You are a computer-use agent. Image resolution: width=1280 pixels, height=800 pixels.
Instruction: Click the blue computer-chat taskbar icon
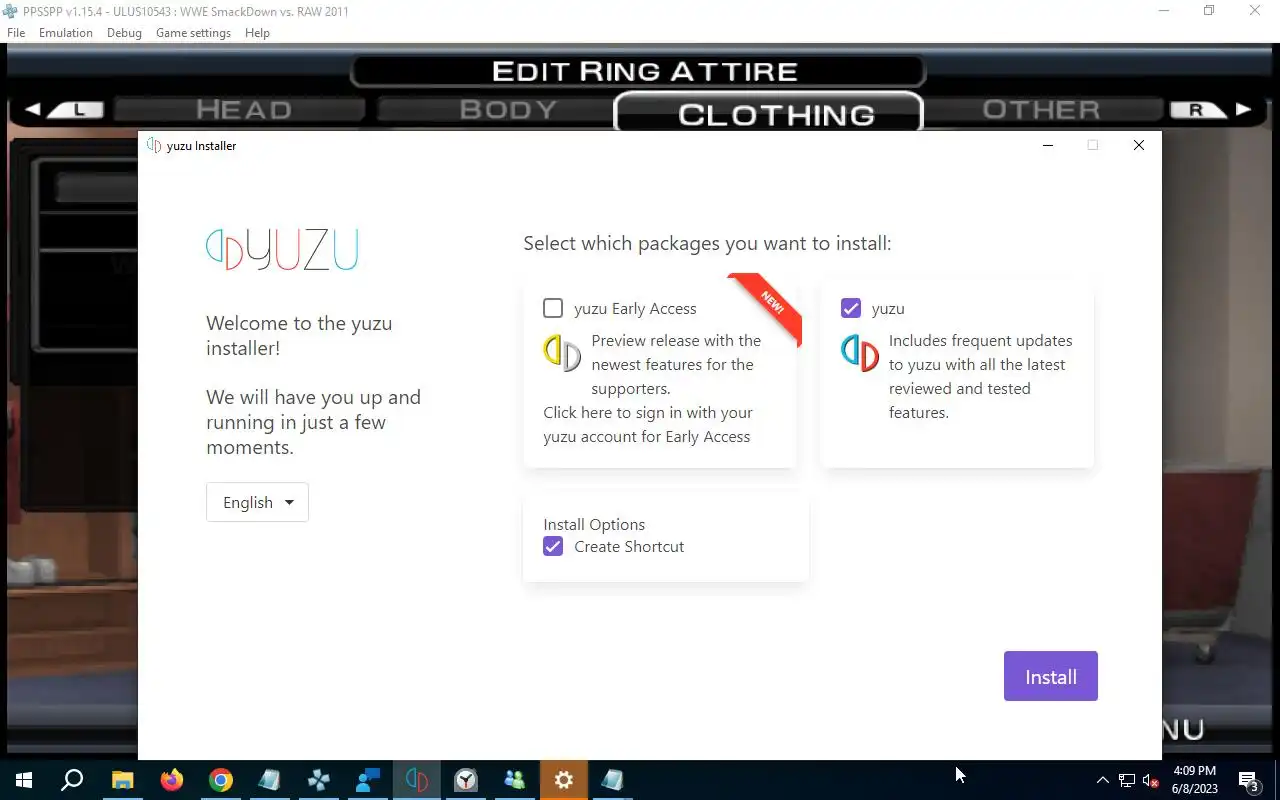pos(368,780)
